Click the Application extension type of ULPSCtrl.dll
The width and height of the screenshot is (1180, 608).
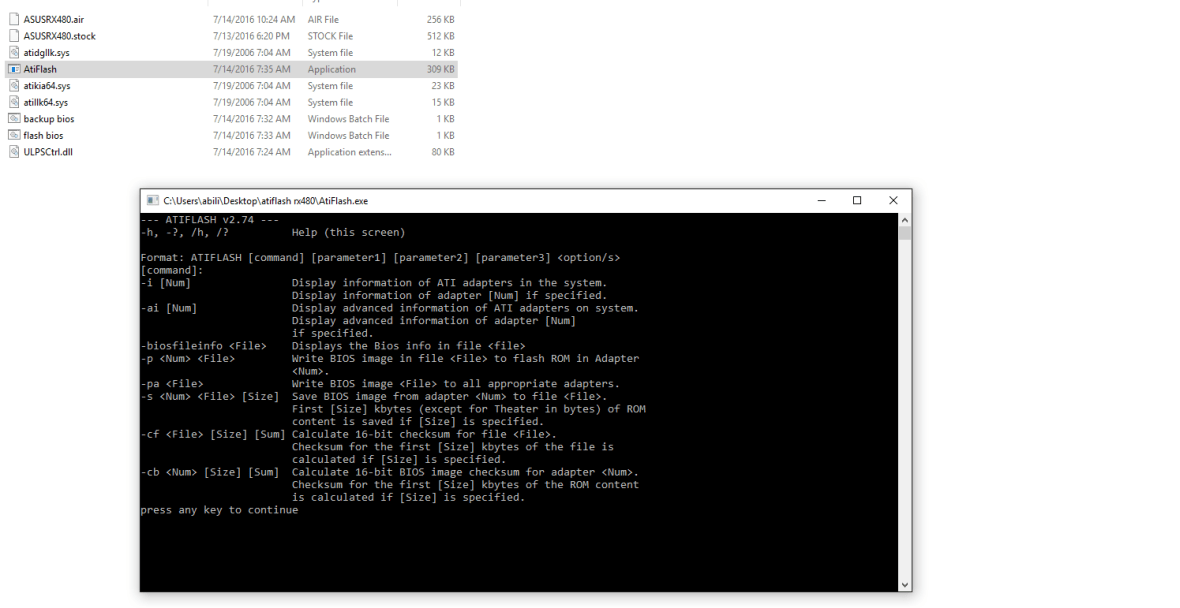(x=349, y=152)
